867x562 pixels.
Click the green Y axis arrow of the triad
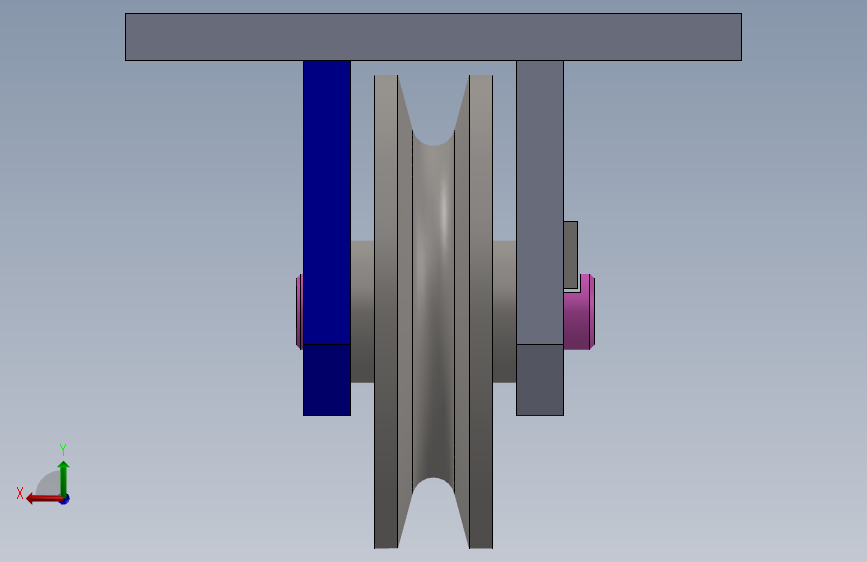[64, 477]
